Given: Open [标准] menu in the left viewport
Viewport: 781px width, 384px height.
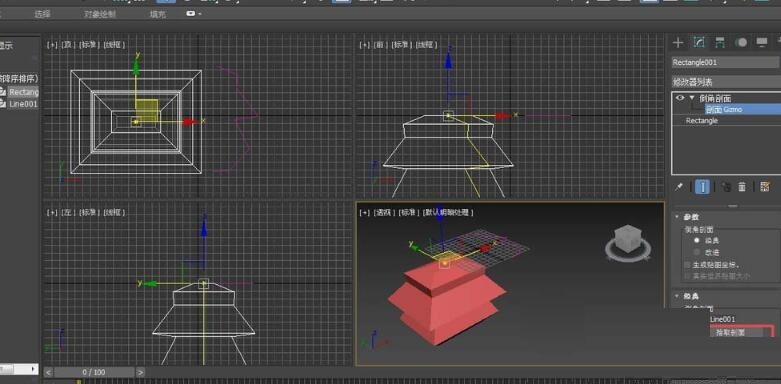Looking at the screenshot, I should tap(89, 212).
